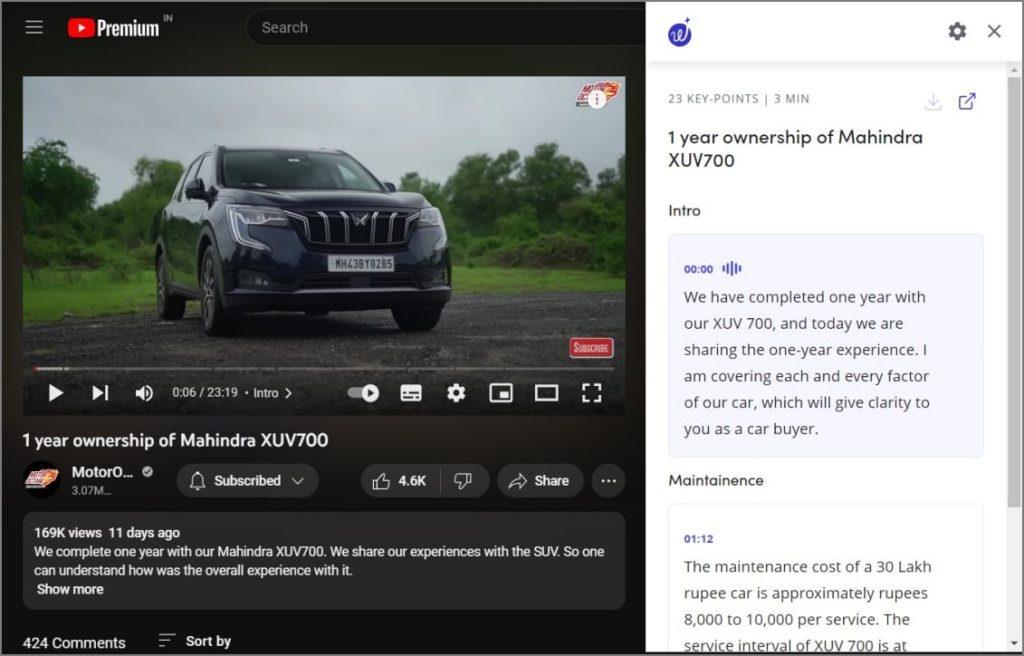Expand description with Show more
Screen dimensions: 1024x656
(70, 589)
